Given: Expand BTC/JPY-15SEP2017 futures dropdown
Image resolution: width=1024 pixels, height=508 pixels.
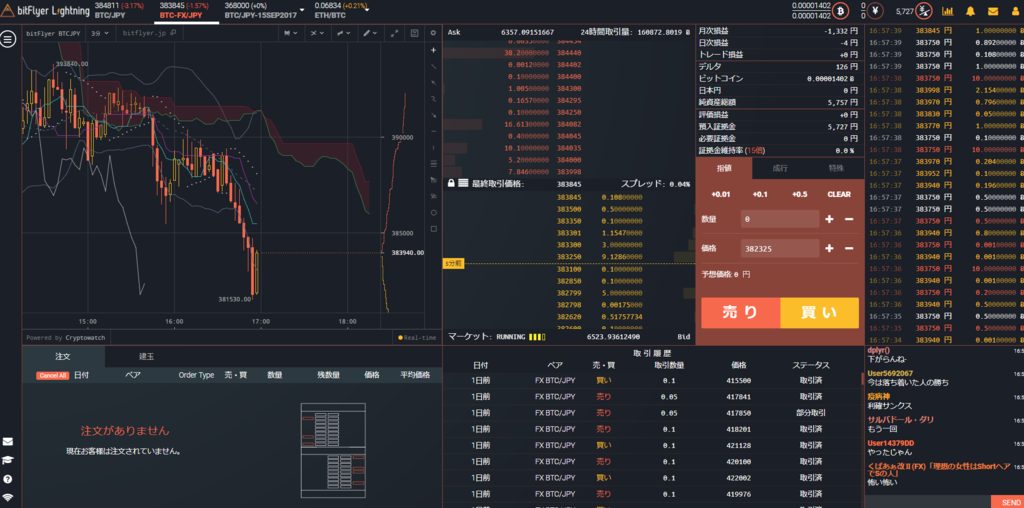Looking at the screenshot, I should (302, 9).
